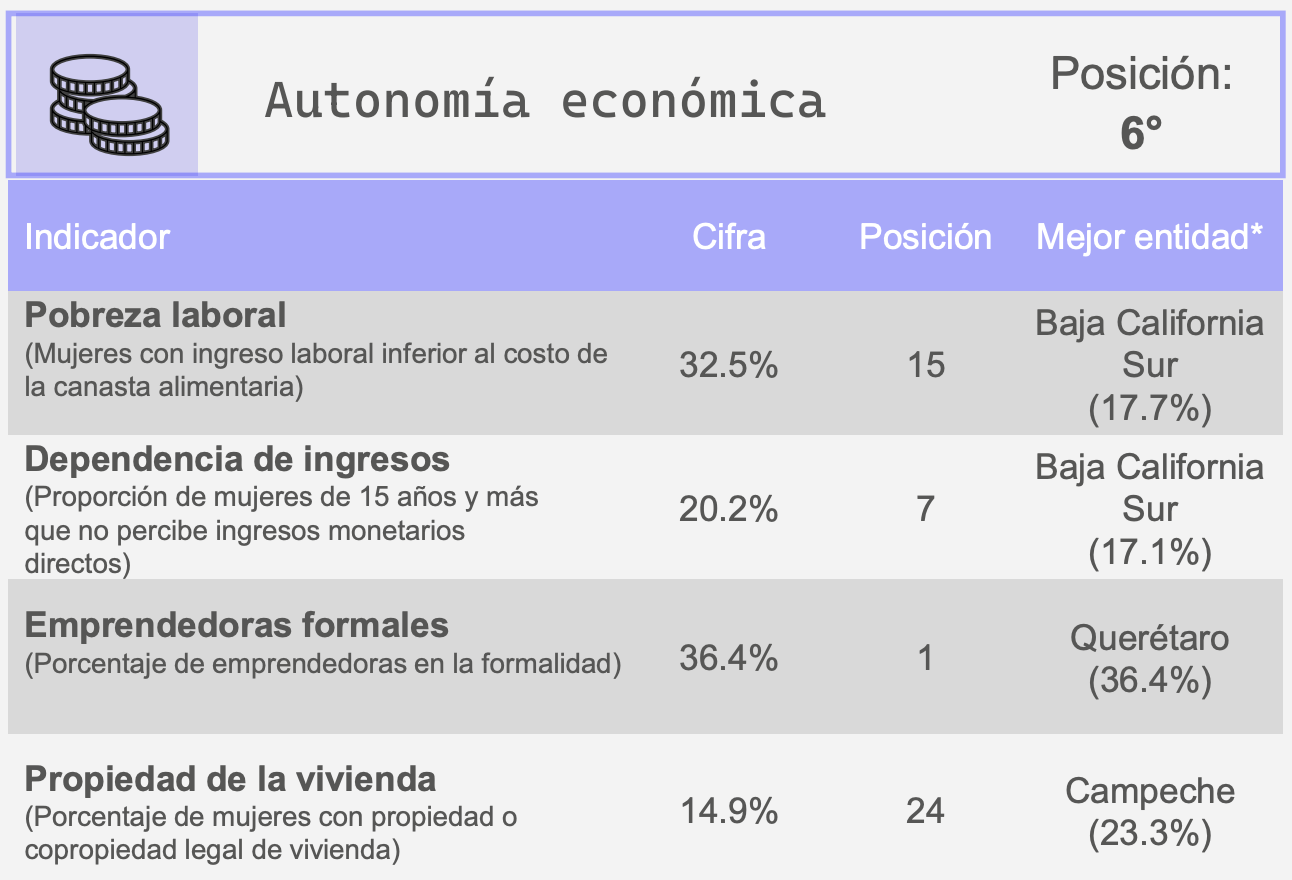Select the Dependencia de ingresos heading
The height and width of the screenshot is (880, 1292).
click(x=237, y=460)
